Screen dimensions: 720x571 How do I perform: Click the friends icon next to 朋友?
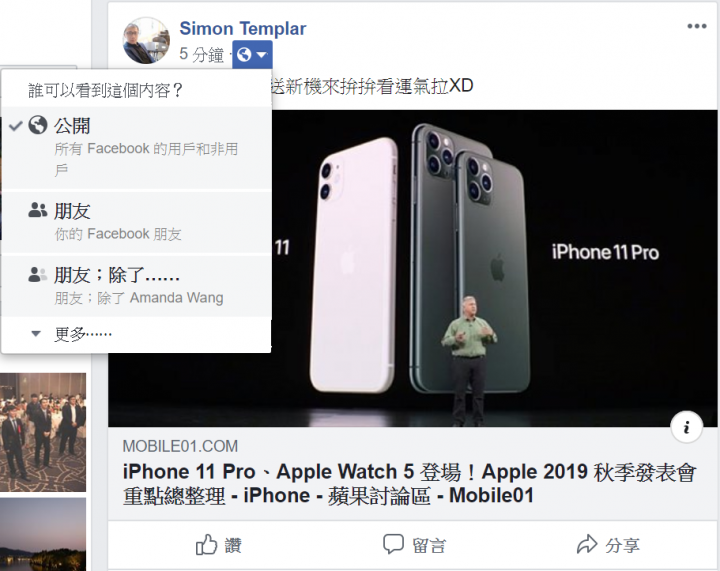tap(38, 210)
